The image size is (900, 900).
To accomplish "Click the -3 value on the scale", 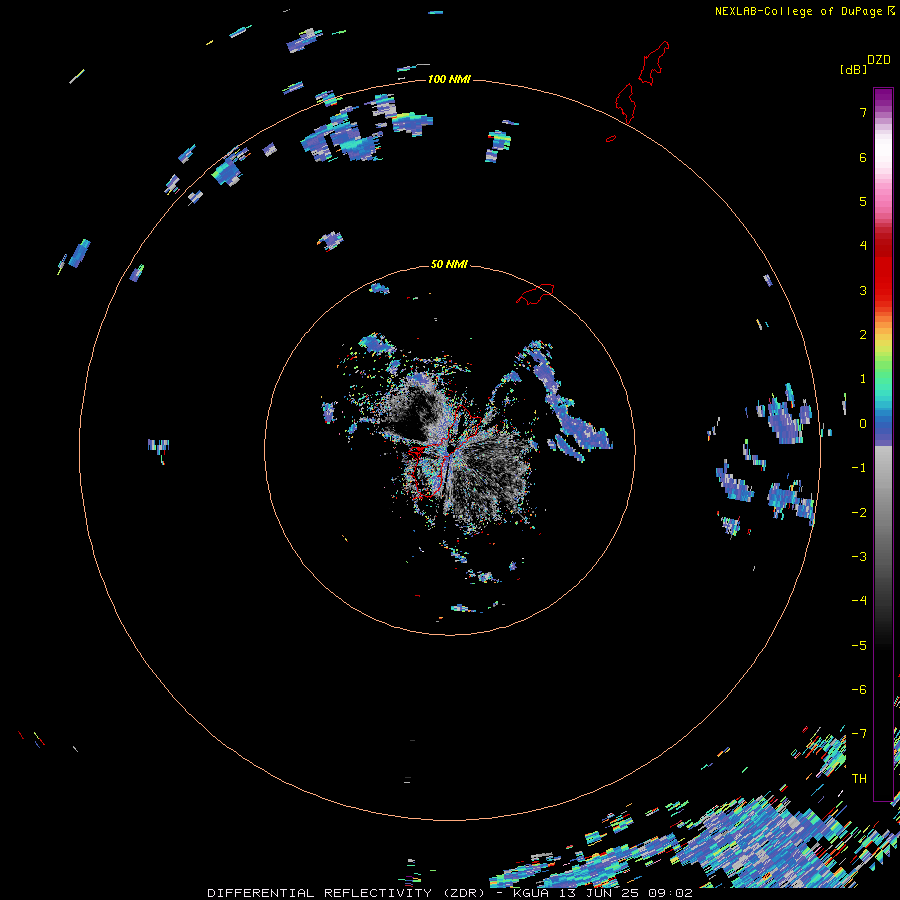I will pos(859,557).
